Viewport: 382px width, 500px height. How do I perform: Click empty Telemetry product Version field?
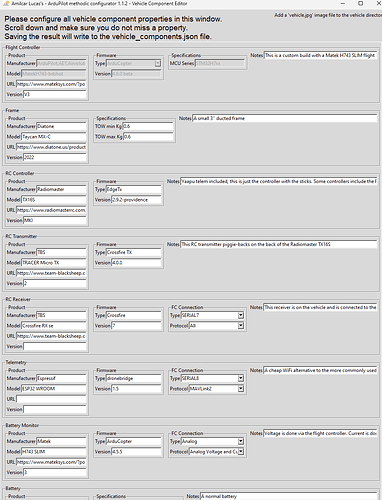click(55, 409)
